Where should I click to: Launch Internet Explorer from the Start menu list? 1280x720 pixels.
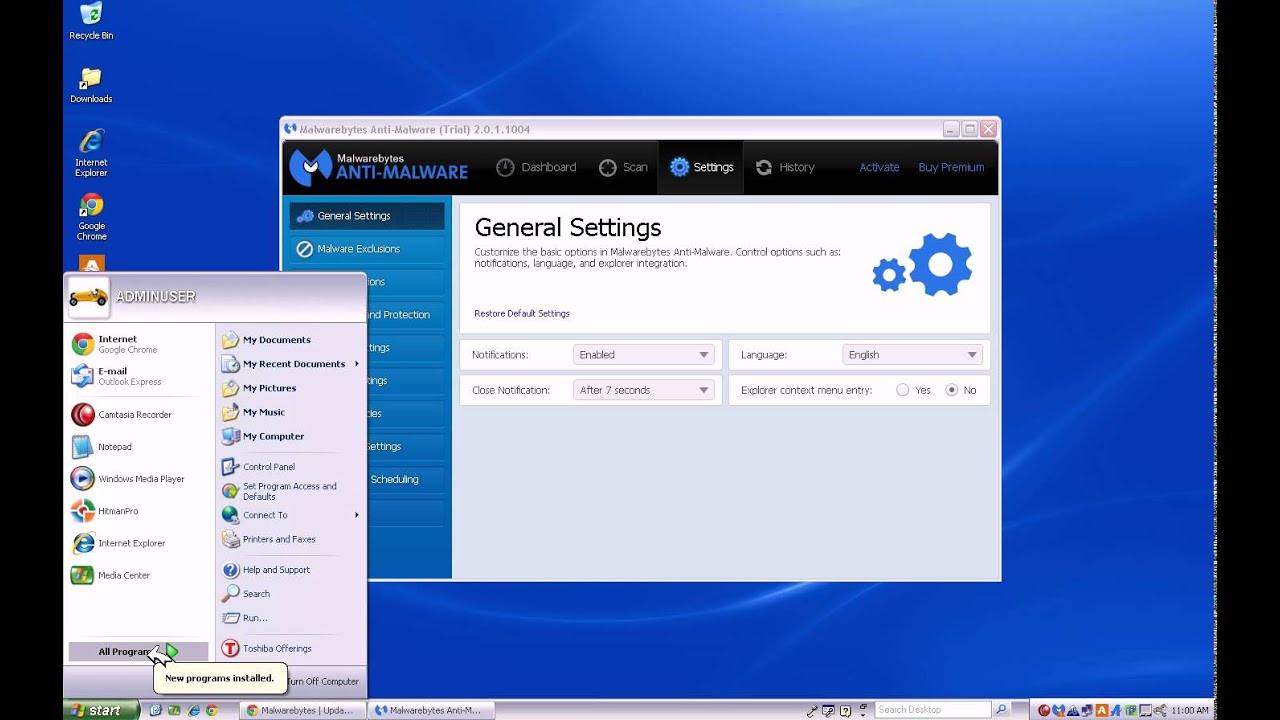point(140,543)
